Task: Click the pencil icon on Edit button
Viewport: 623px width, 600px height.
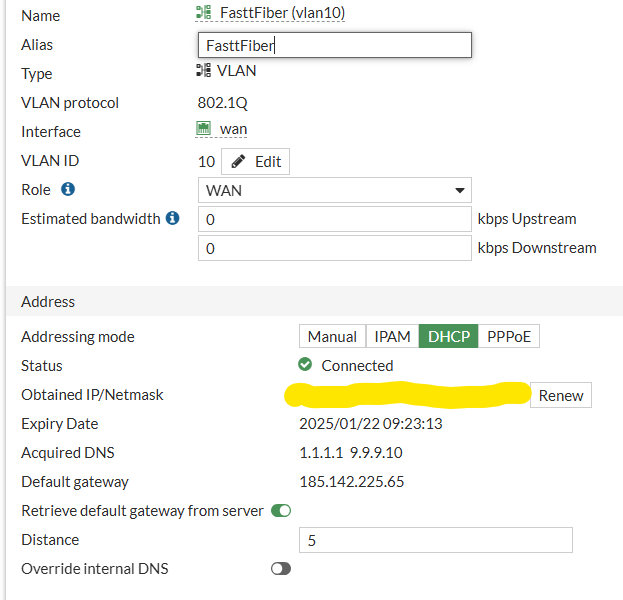Action: pyautogui.click(x=239, y=161)
